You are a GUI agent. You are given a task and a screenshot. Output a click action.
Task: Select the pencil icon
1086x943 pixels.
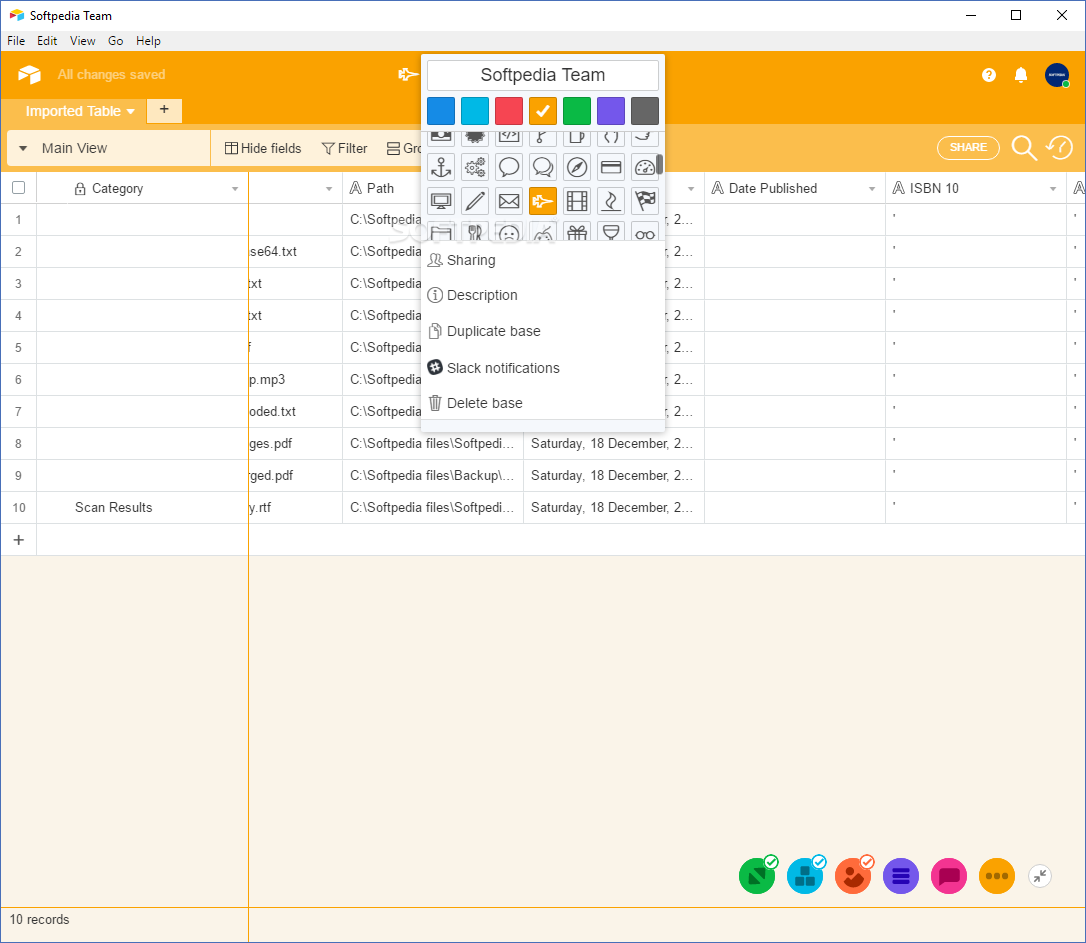point(475,201)
